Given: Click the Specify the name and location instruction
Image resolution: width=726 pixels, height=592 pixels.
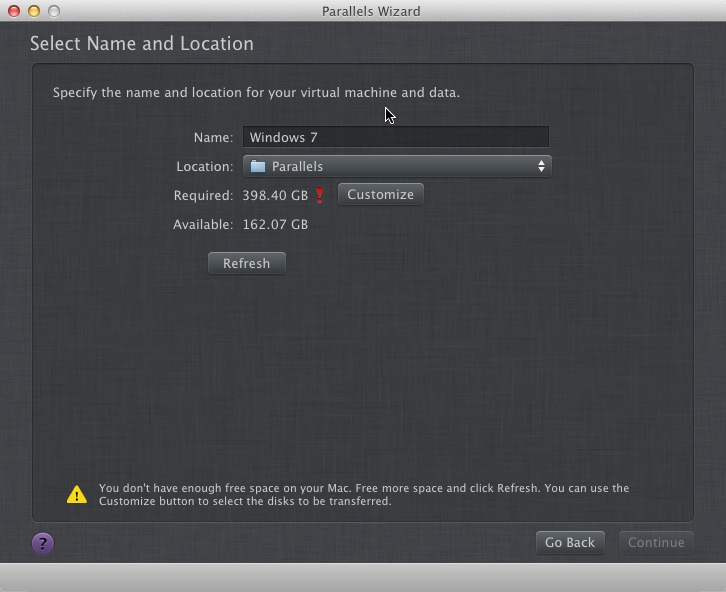Looking at the screenshot, I should pyautogui.click(x=256, y=93).
